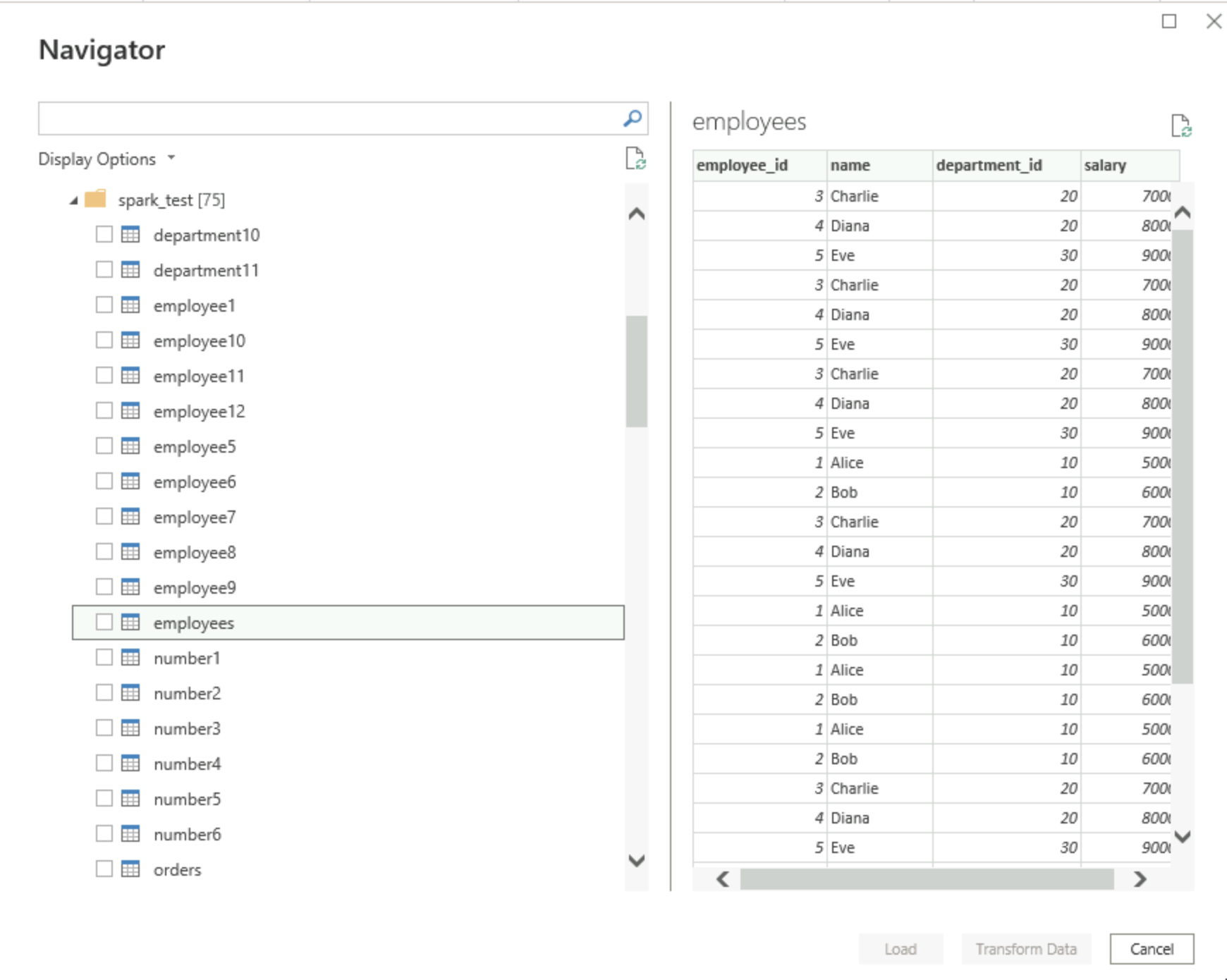Click the preview horizontal scrollbar track
This screenshot has width=1227, height=980.
point(927,879)
